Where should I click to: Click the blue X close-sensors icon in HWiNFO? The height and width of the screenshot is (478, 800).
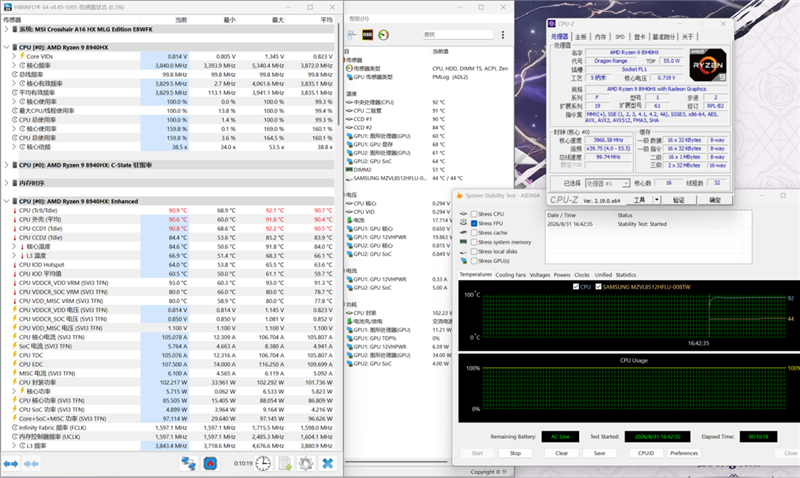(328, 463)
